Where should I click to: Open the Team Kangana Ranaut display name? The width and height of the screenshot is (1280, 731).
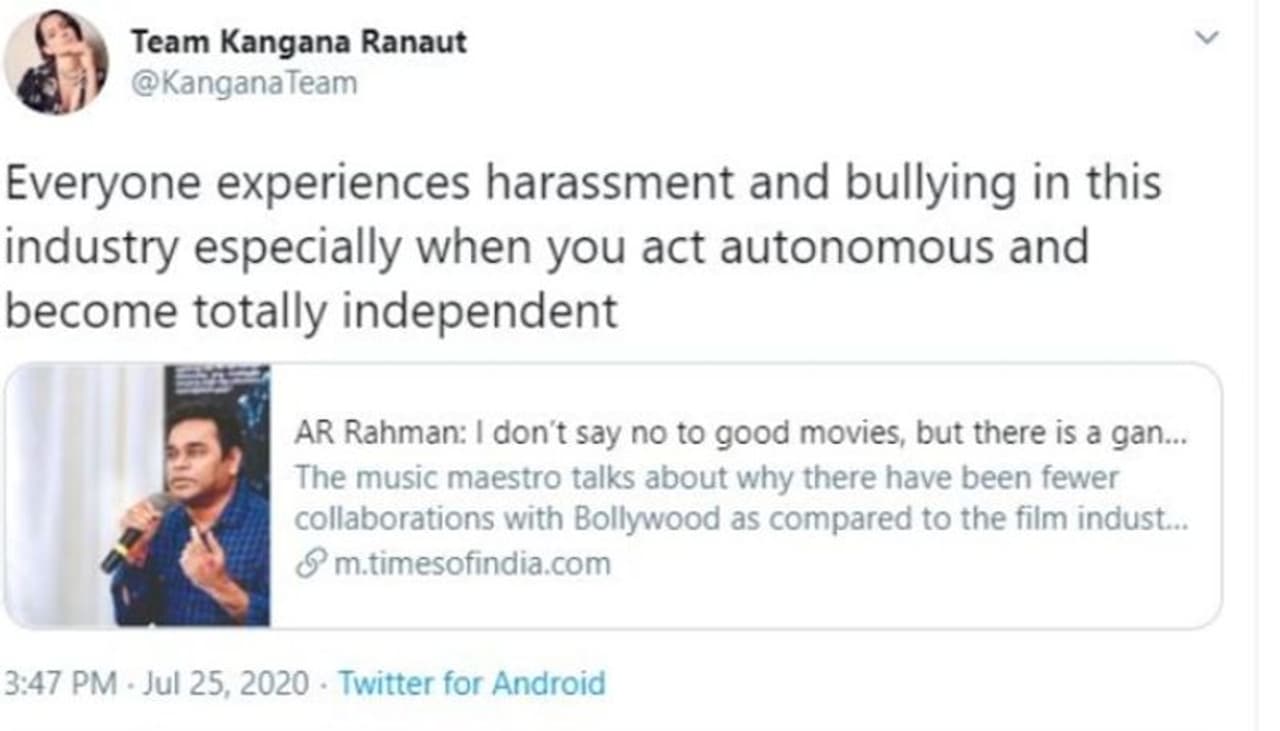pyautogui.click(x=299, y=42)
